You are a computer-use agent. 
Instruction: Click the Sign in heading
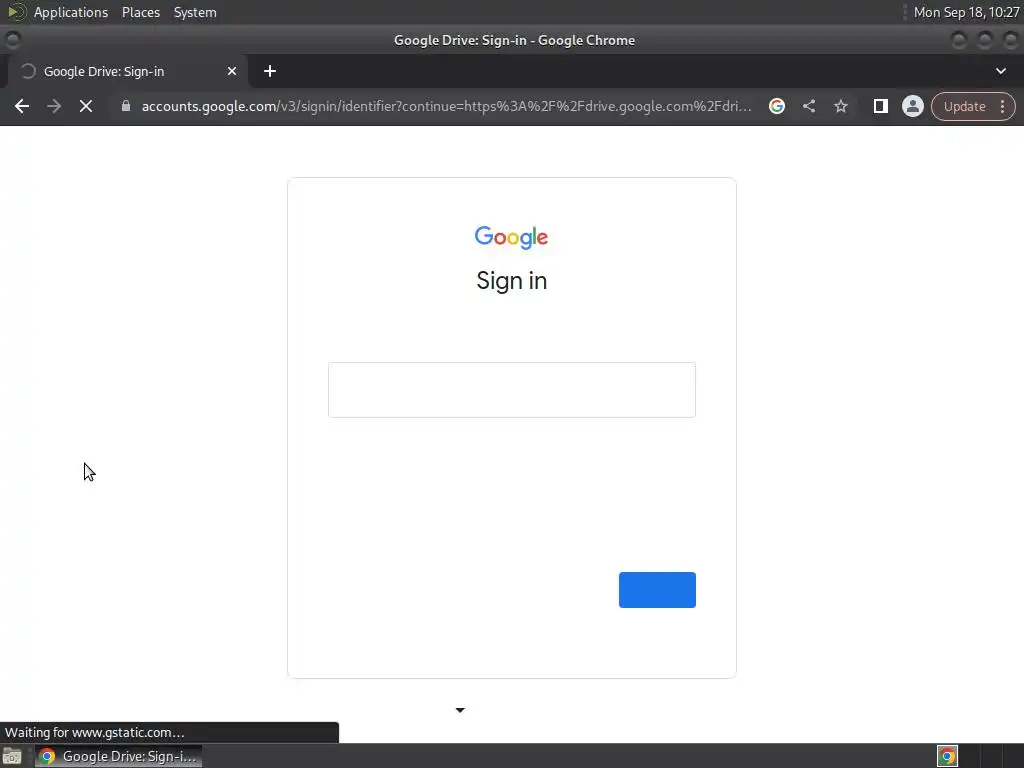pyautogui.click(x=511, y=281)
